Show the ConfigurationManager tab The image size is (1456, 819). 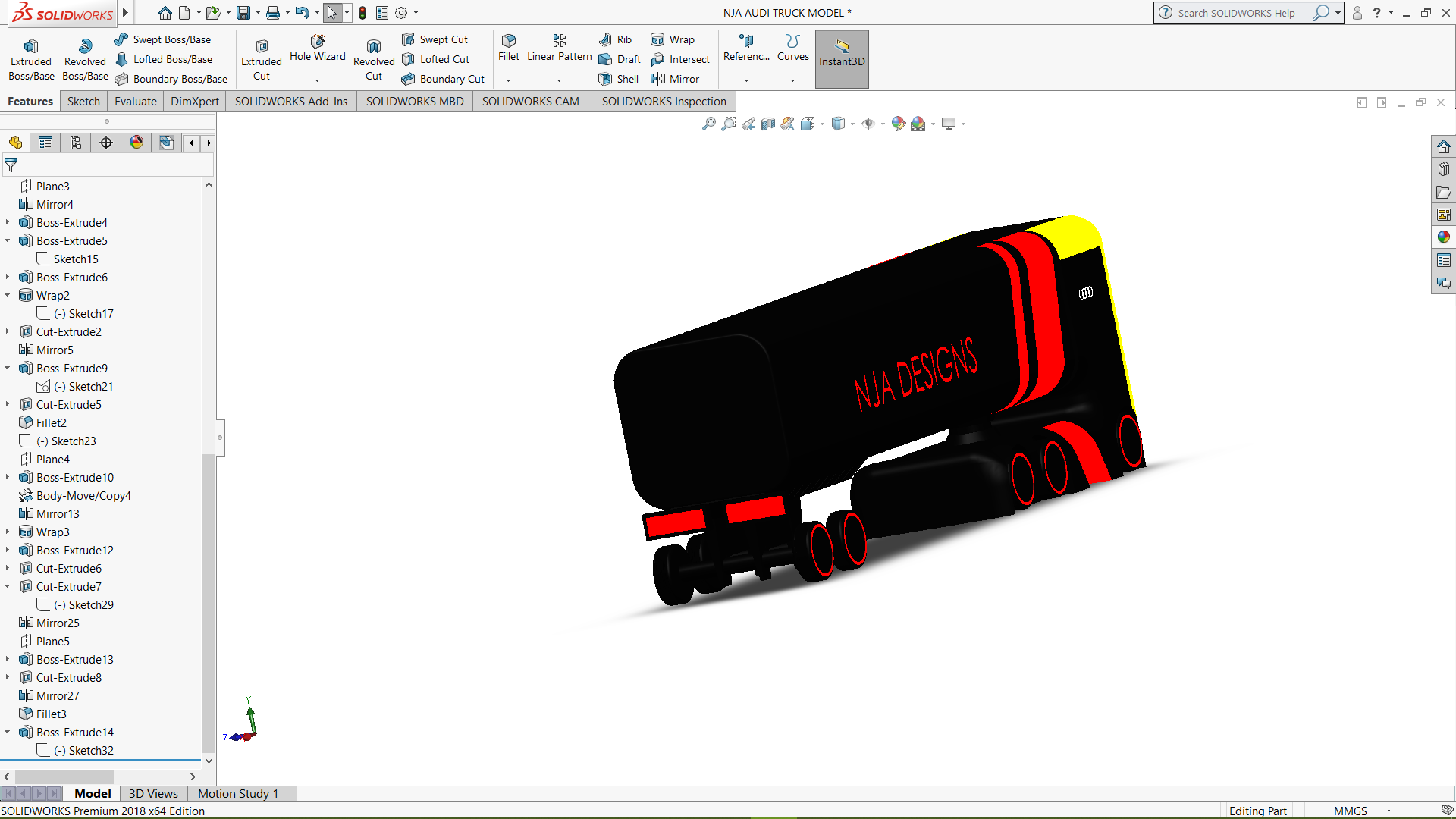pos(76,143)
